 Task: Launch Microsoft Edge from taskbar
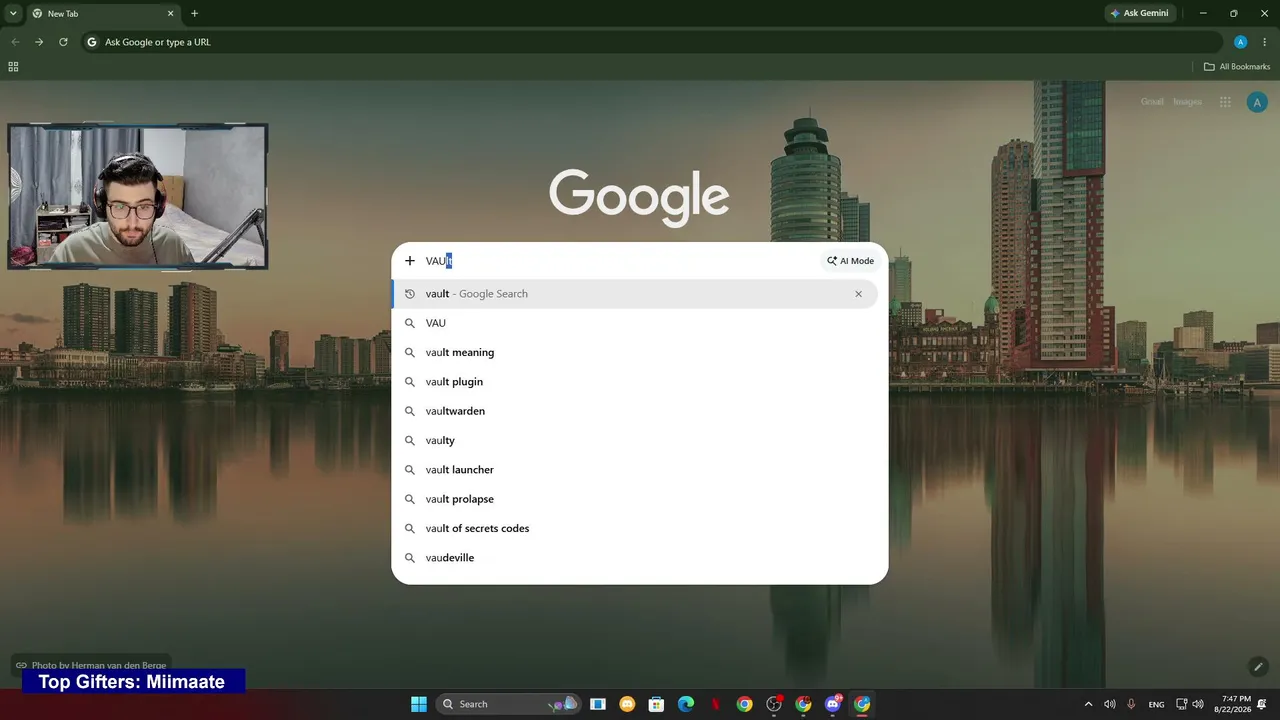click(x=686, y=704)
